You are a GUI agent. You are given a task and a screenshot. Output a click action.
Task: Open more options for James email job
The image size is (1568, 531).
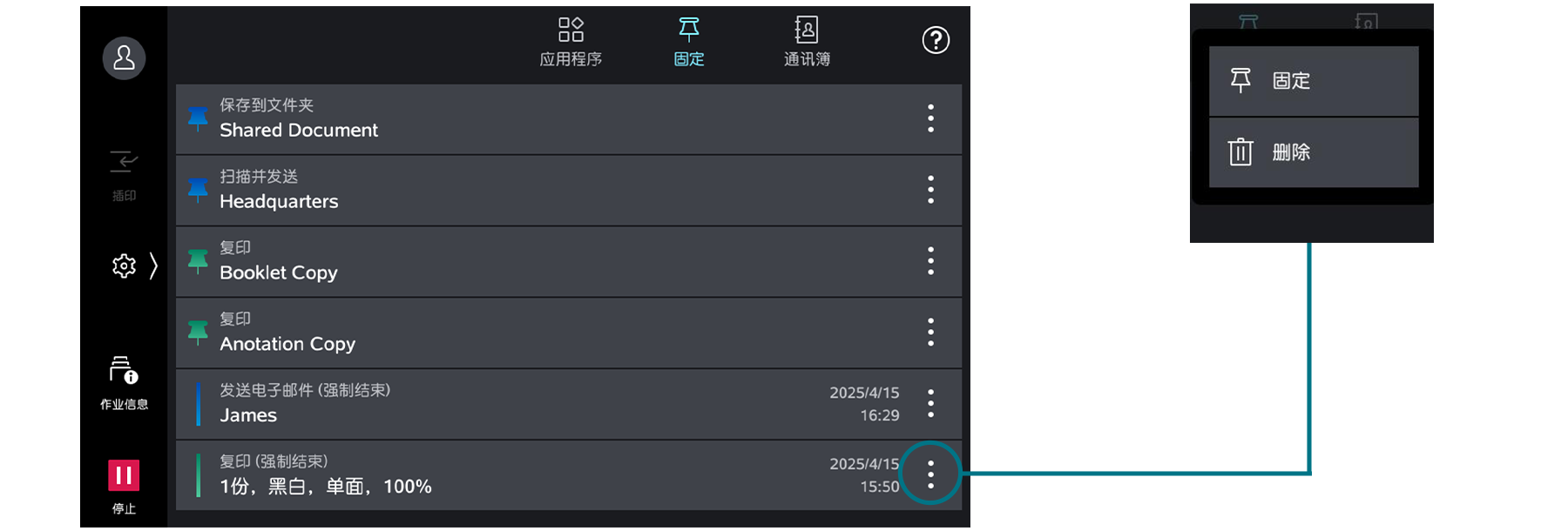tap(930, 404)
